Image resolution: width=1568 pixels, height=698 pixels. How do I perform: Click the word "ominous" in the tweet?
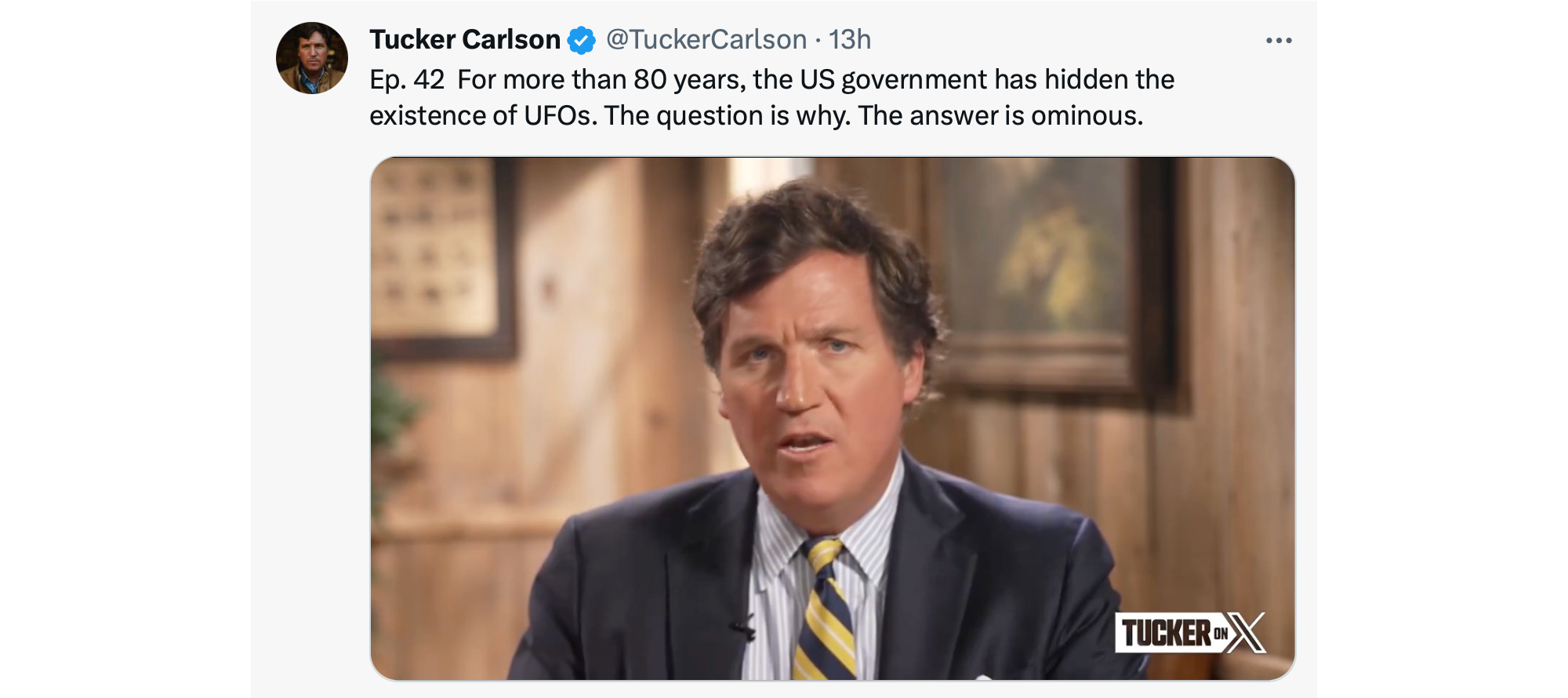(x=1087, y=116)
